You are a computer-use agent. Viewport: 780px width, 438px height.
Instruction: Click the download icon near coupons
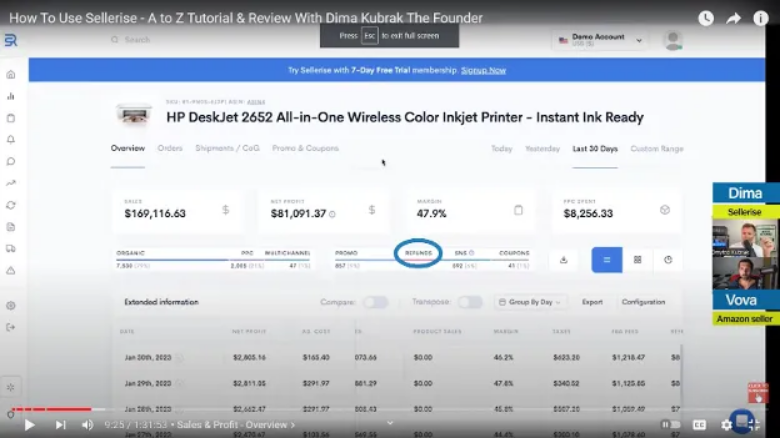click(564, 260)
